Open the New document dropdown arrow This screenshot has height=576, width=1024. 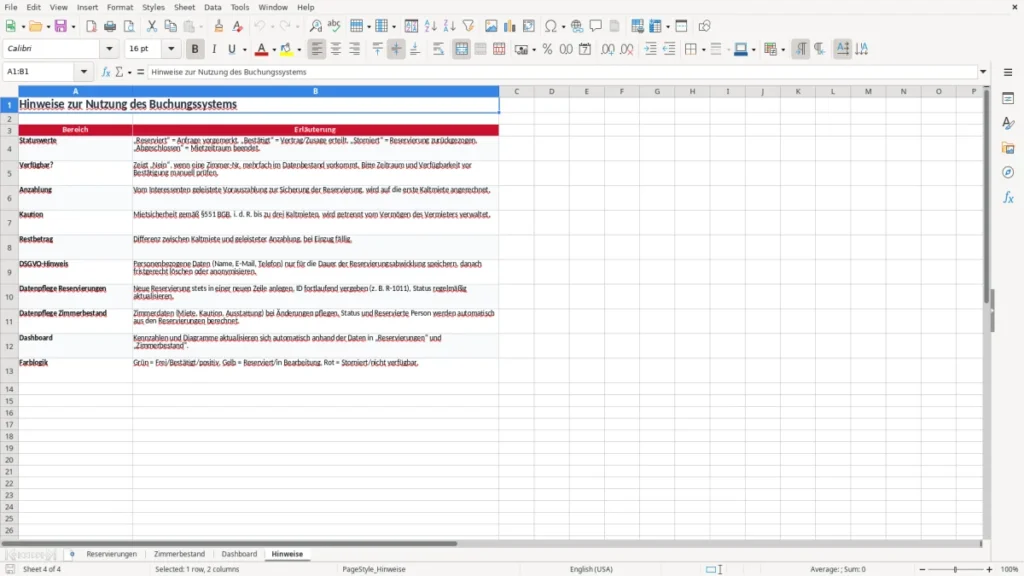[x=23, y=27]
